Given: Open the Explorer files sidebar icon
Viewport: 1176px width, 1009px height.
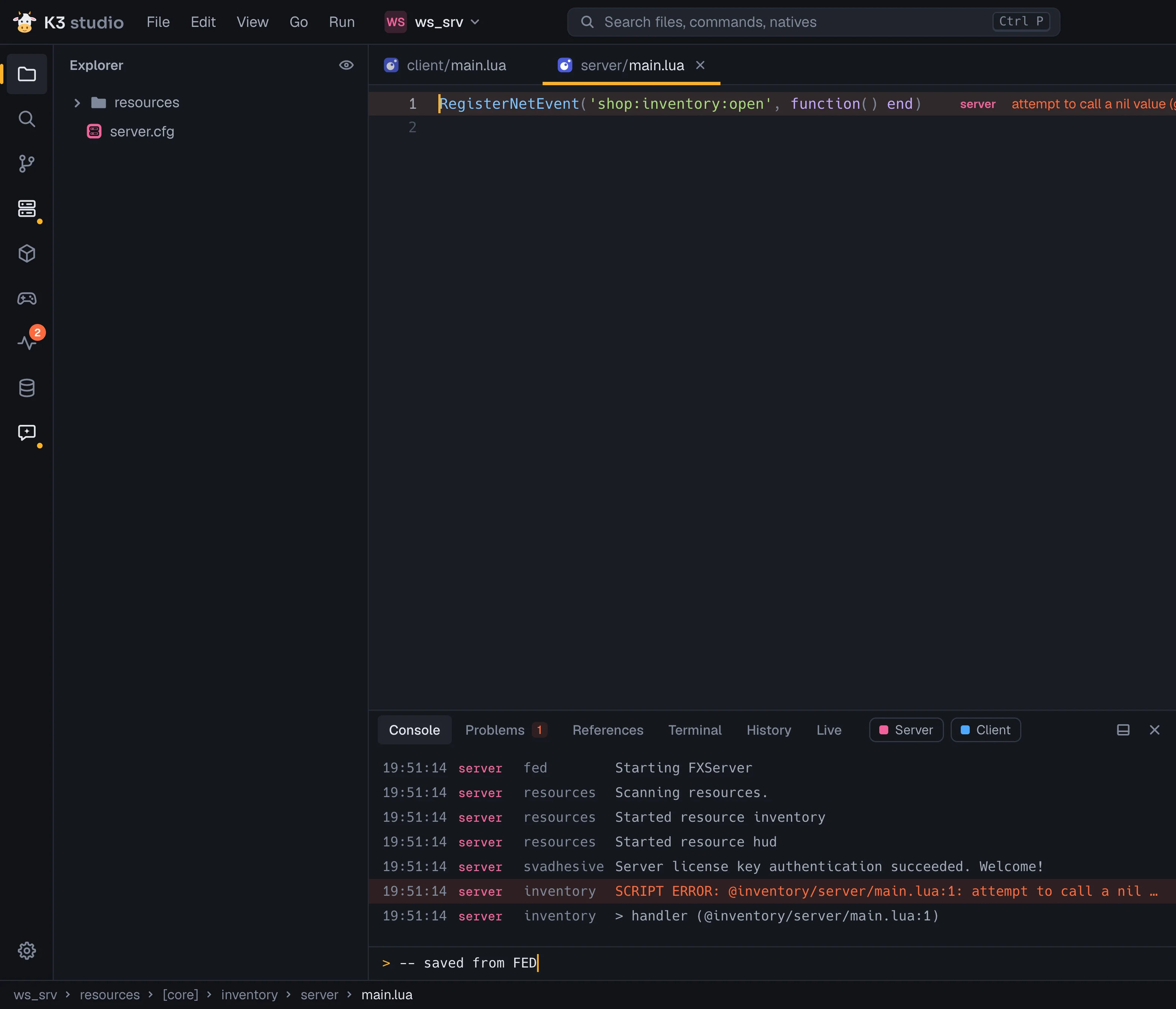Looking at the screenshot, I should tap(27, 74).
